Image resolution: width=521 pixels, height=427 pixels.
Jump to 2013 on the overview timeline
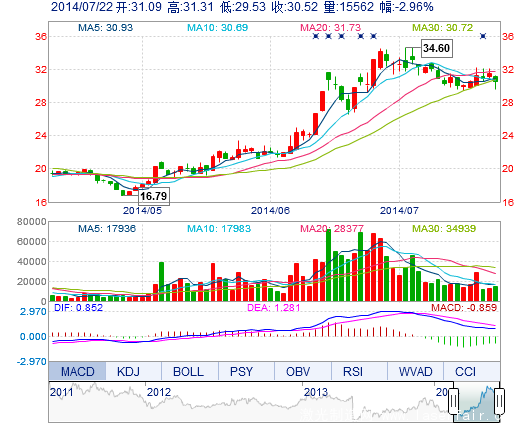coord(316,392)
